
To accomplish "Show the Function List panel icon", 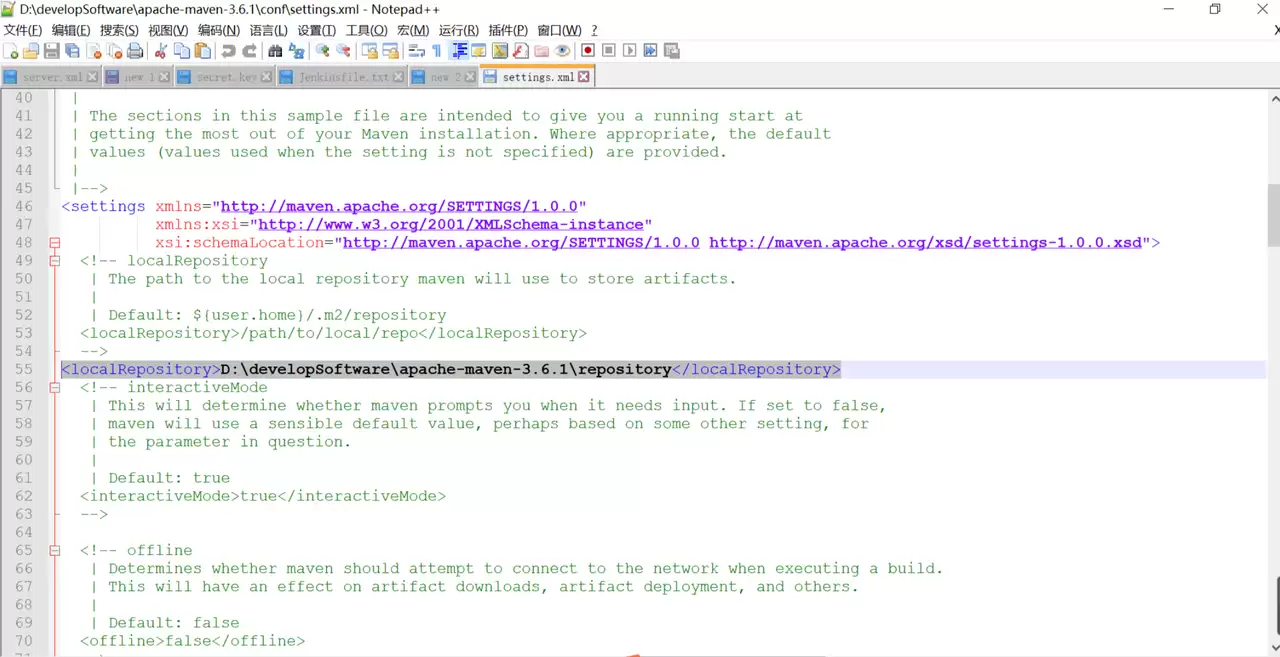I will click(x=520, y=51).
